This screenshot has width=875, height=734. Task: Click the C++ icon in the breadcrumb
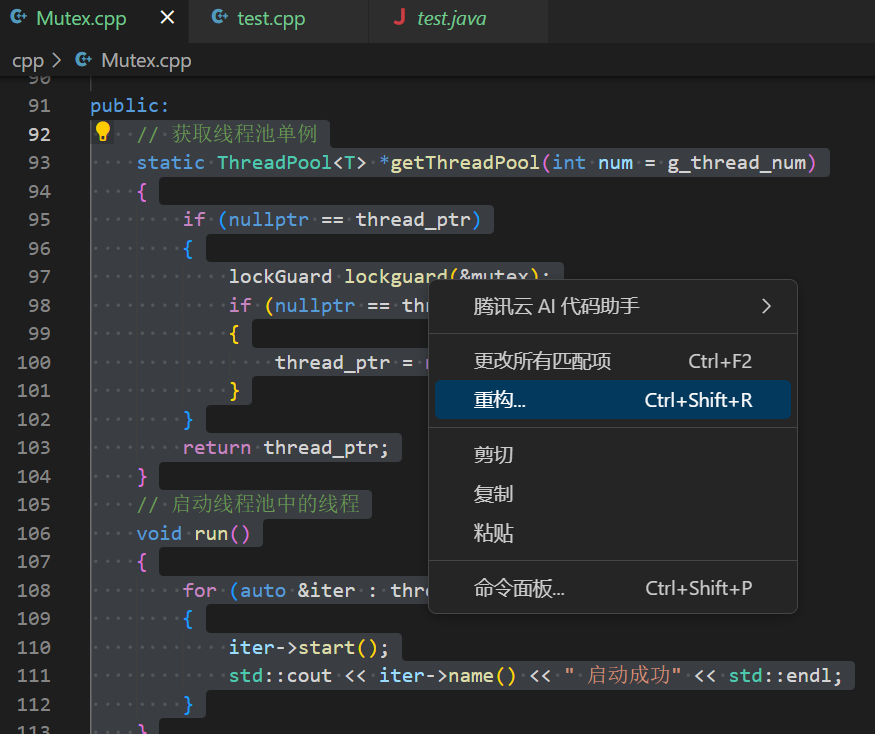coord(83,59)
